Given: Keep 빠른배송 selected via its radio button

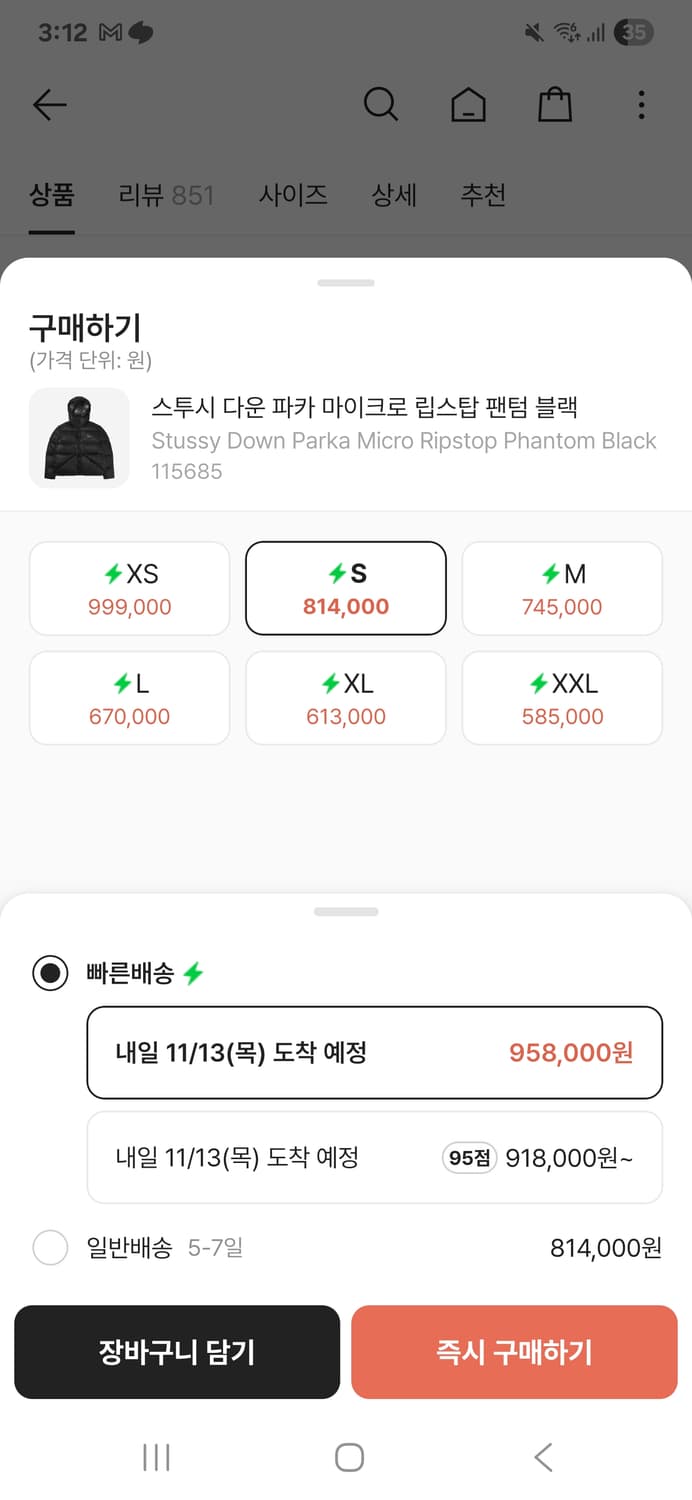Looking at the screenshot, I should 50,971.
